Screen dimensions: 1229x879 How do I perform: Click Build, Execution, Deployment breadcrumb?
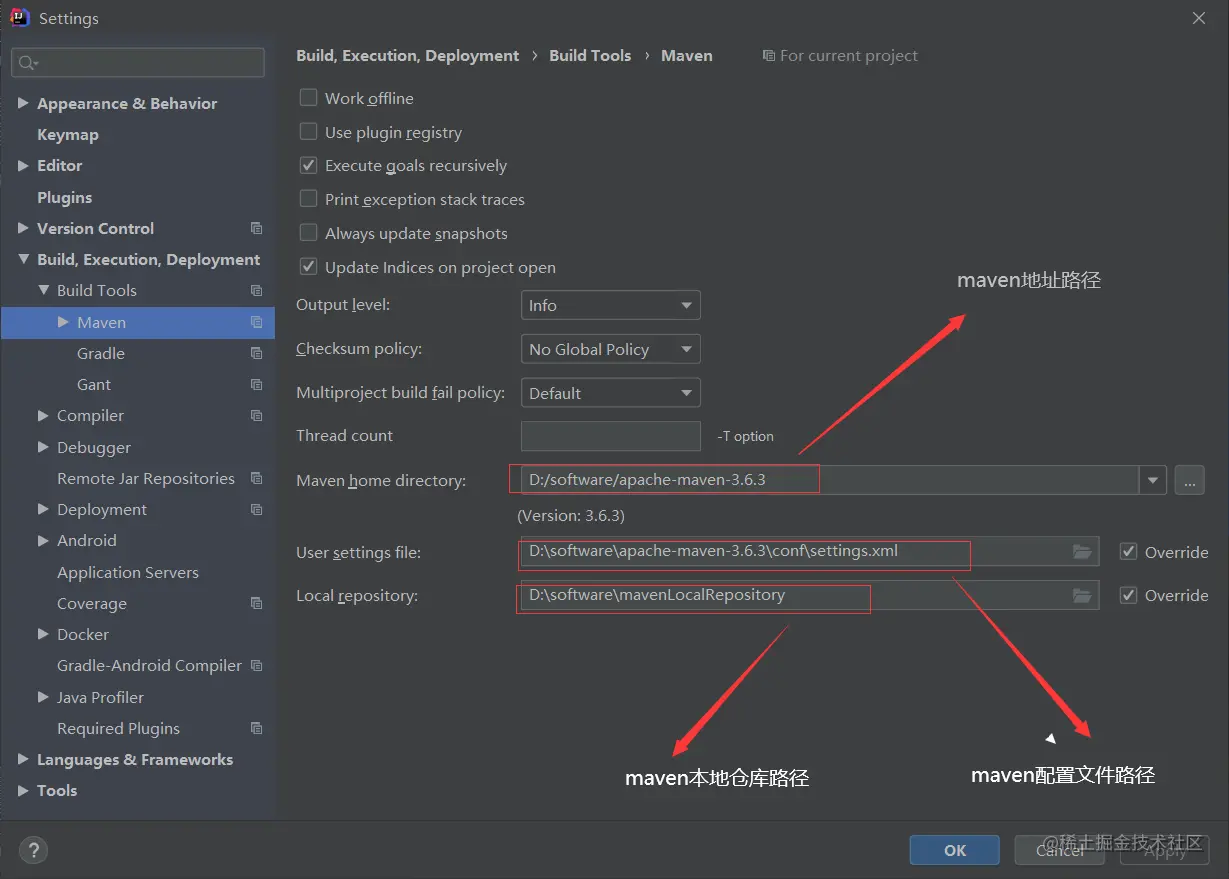tap(408, 56)
